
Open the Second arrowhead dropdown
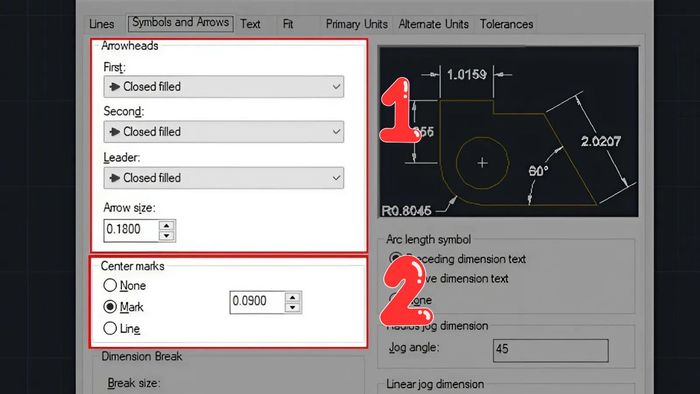(224, 132)
